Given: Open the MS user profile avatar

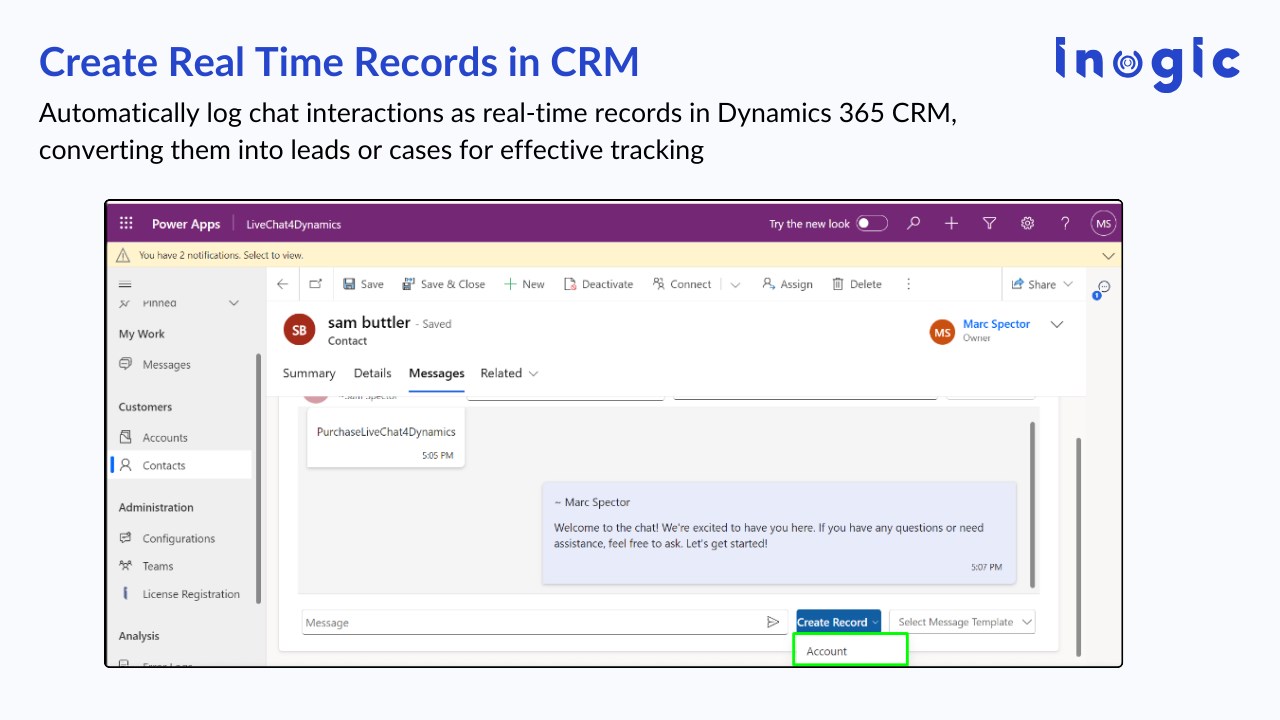Looking at the screenshot, I should tap(1103, 224).
